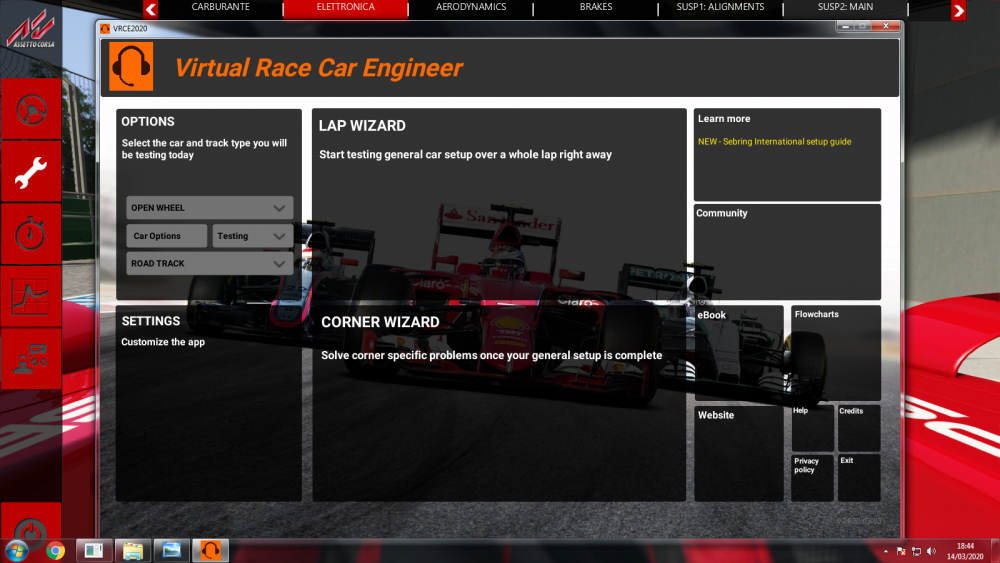
Task: Open the telemetry graph section
Action: click(31, 296)
